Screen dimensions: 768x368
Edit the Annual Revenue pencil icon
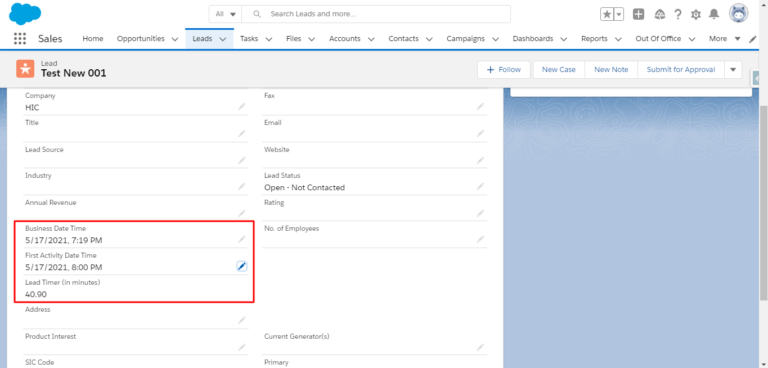tap(242, 213)
